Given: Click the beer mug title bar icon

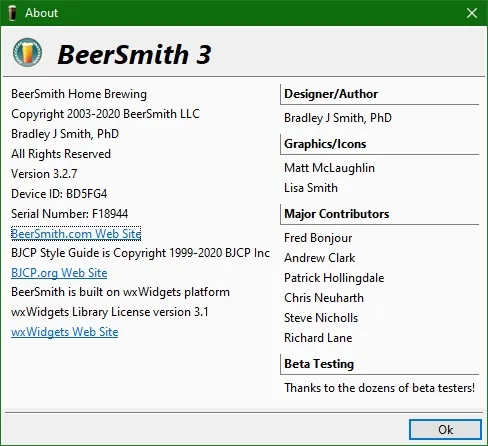Looking at the screenshot, I should point(12,13).
